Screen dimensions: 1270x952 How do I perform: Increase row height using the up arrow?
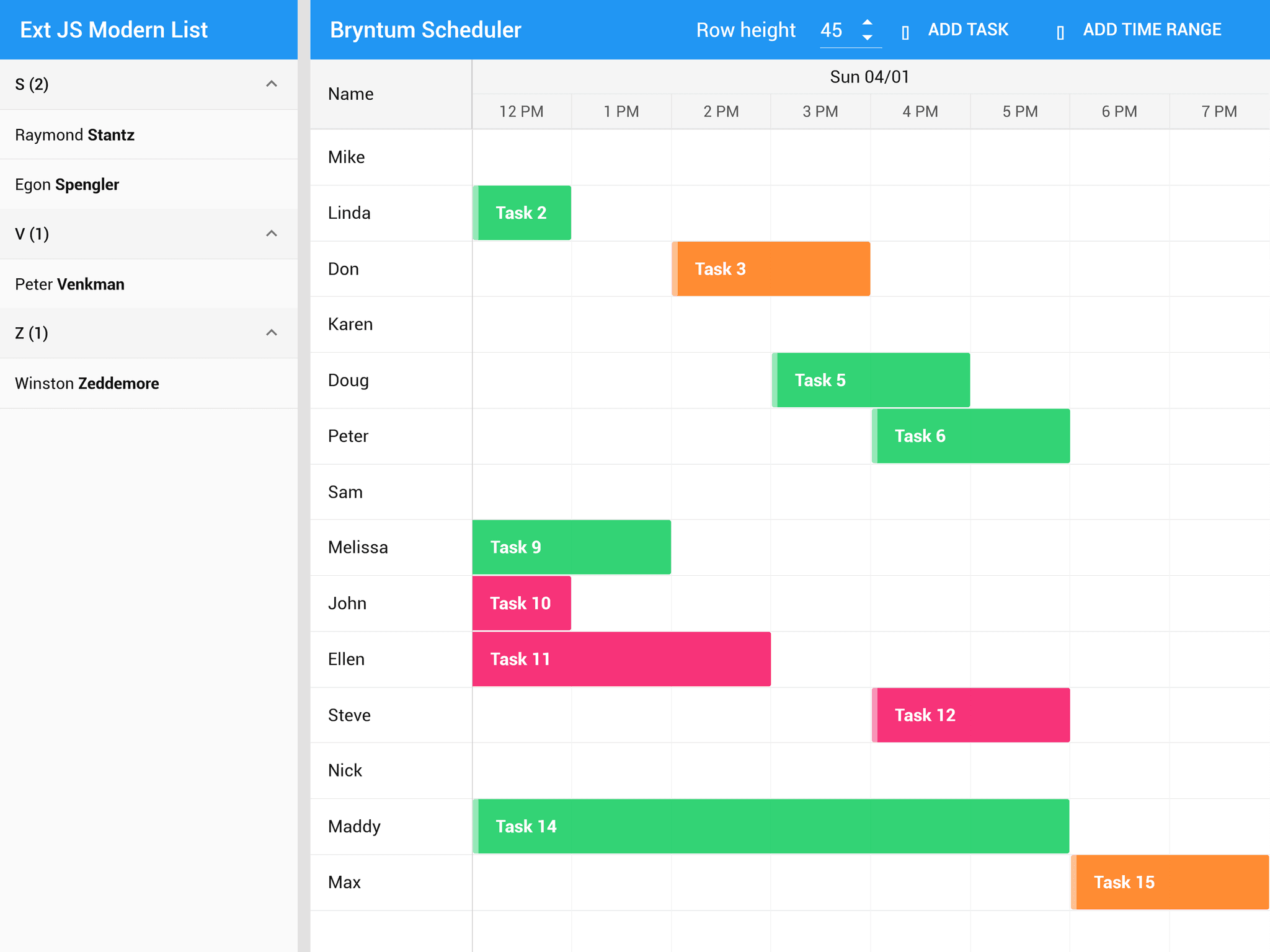click(x=868, y=22)
